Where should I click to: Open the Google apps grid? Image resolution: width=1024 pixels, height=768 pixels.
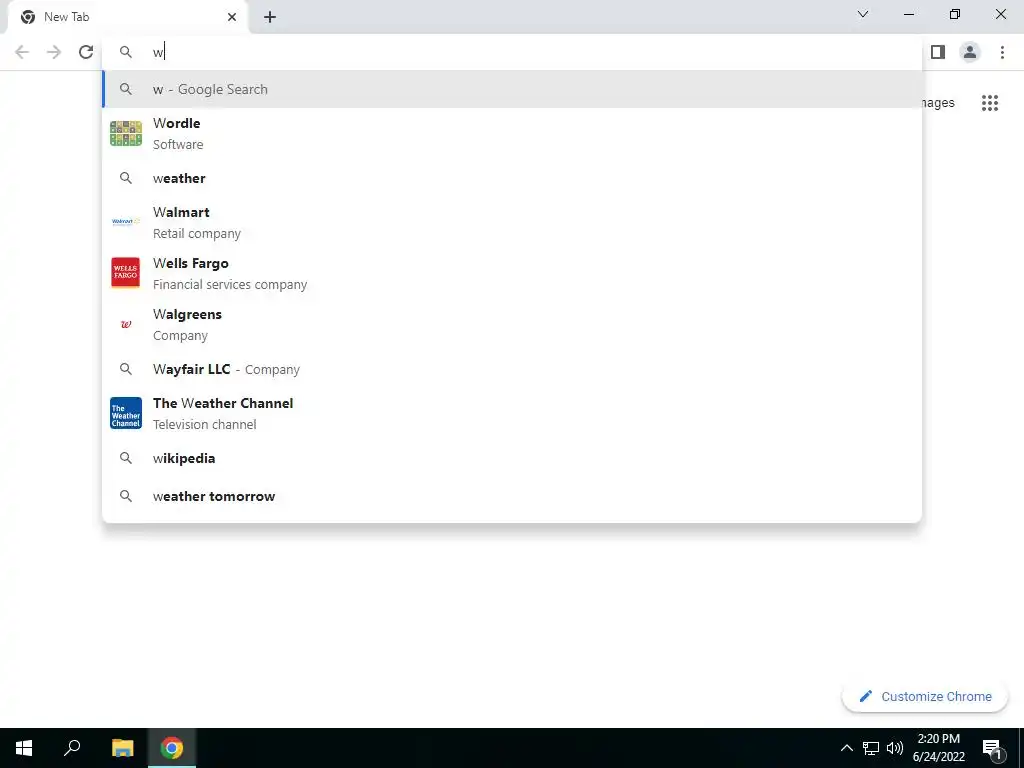[x=989, y=103]
